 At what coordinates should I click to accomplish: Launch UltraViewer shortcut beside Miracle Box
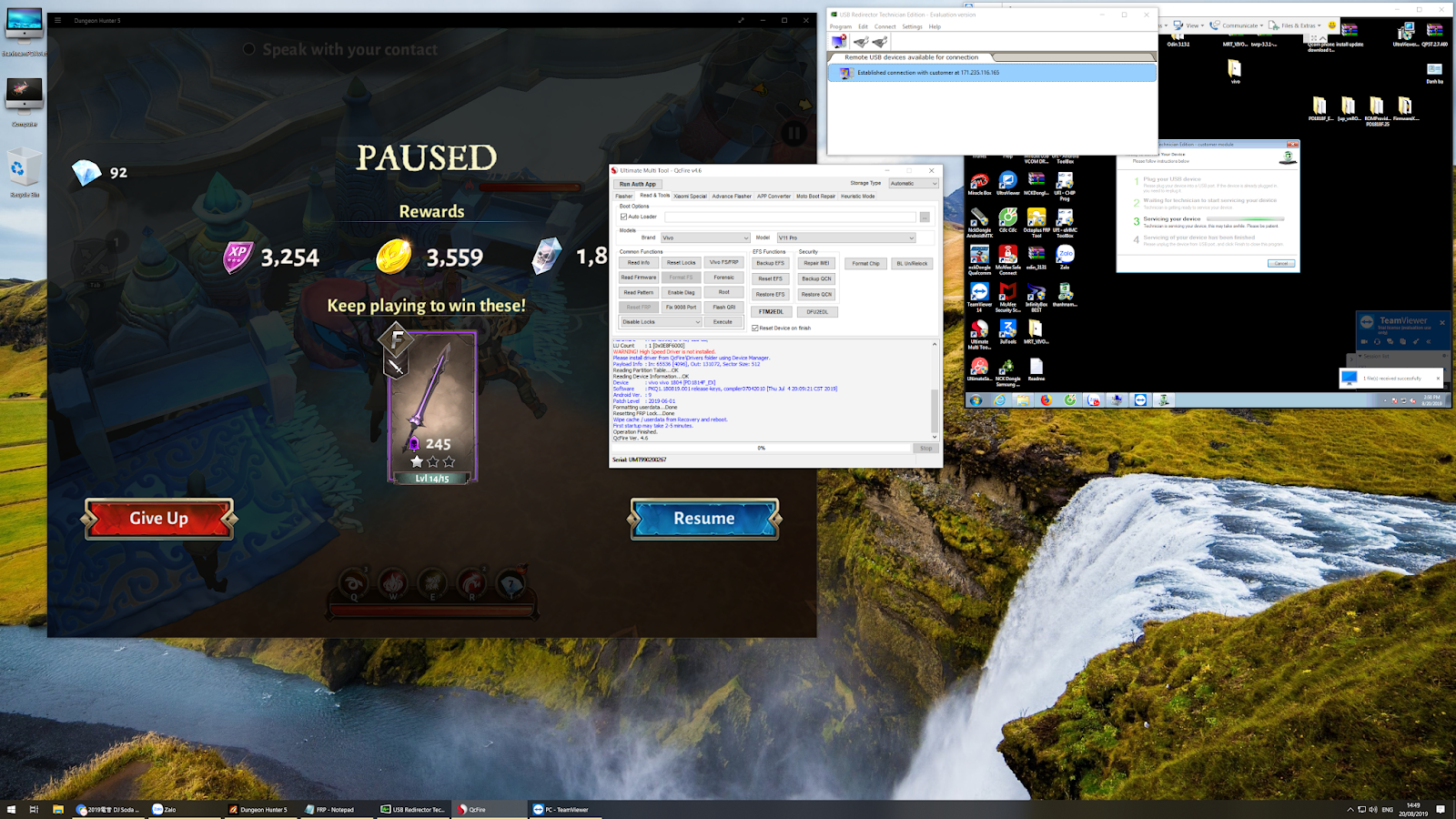click(1007, 185)
